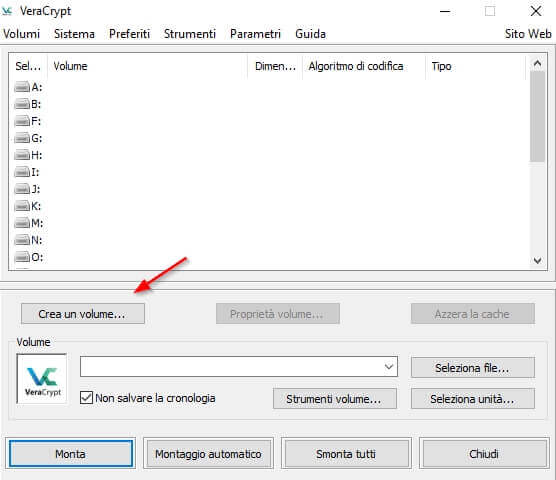The width and height of the screenshot is (556, 480).
Task: Select drive letter 'H:' text
Action: [x=37, y=155]
